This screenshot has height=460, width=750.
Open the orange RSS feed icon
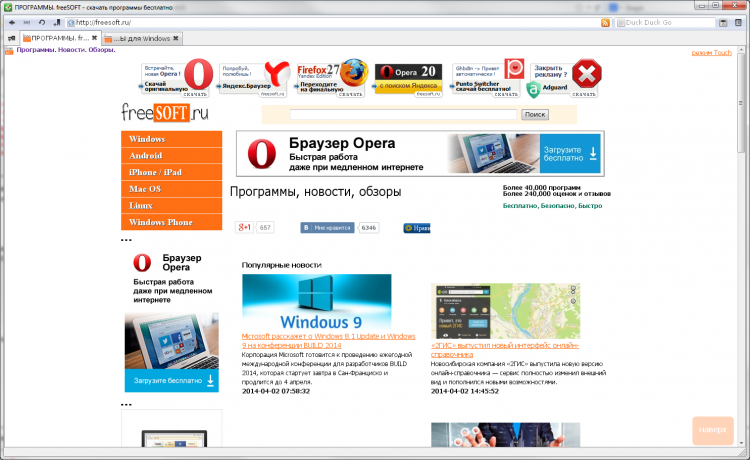pos(606,22)
